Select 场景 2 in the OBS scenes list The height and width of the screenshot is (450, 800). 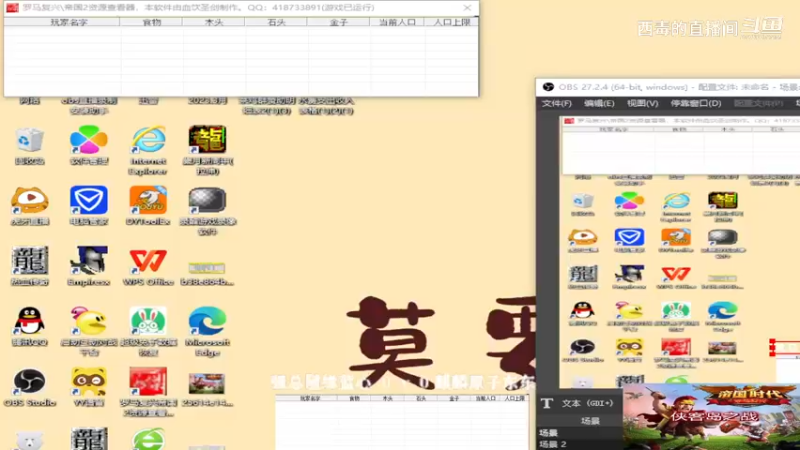pyautogui.click(x=553, y=444)
